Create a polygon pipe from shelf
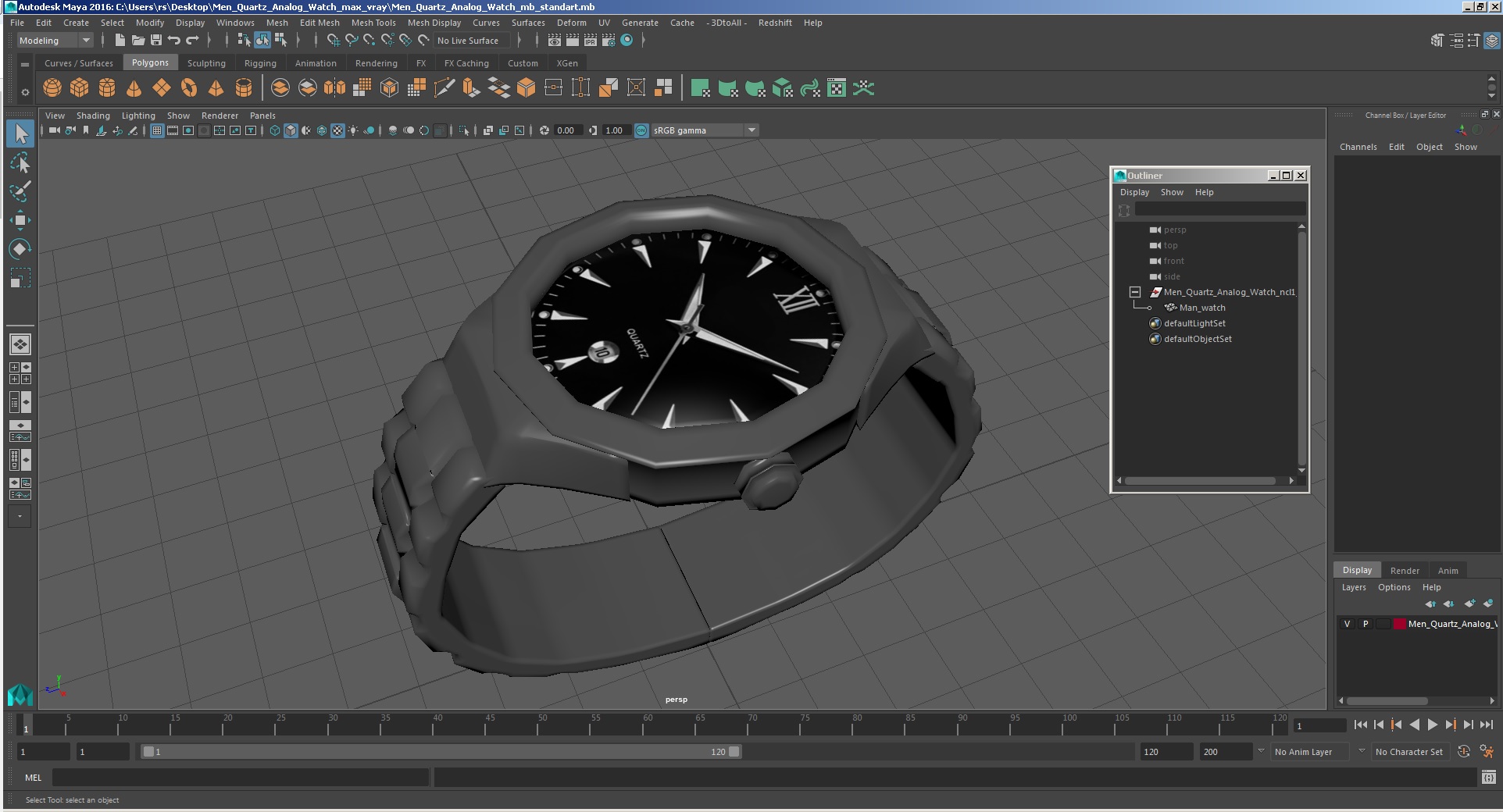The image size is (1503, 812). click(244, 88)
